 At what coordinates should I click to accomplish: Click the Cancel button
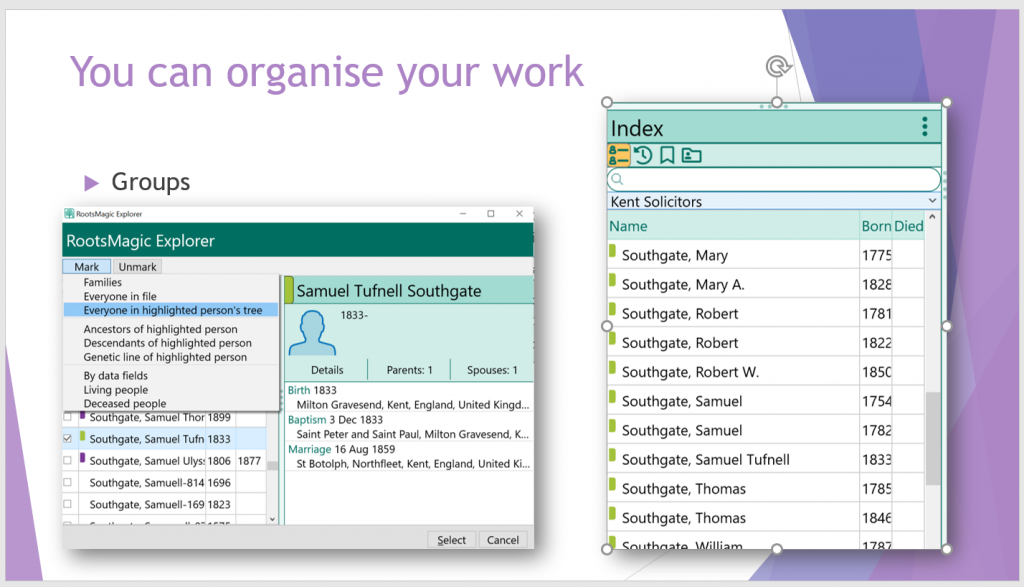(503, 540)
